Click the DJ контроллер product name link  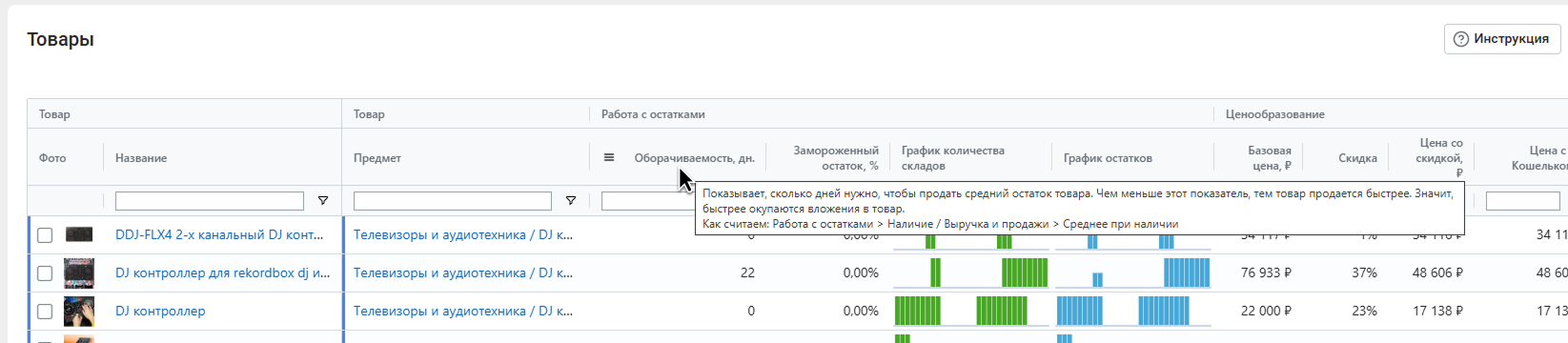click(160, 311)
